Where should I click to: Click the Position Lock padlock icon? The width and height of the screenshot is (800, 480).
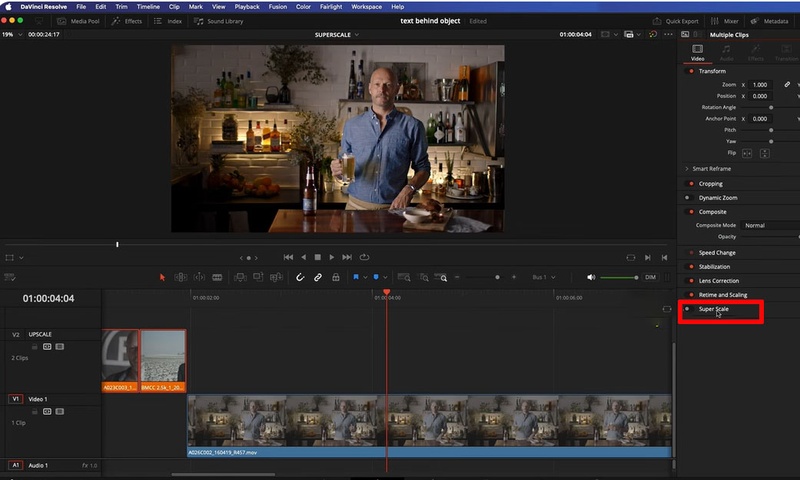(335, 277)
